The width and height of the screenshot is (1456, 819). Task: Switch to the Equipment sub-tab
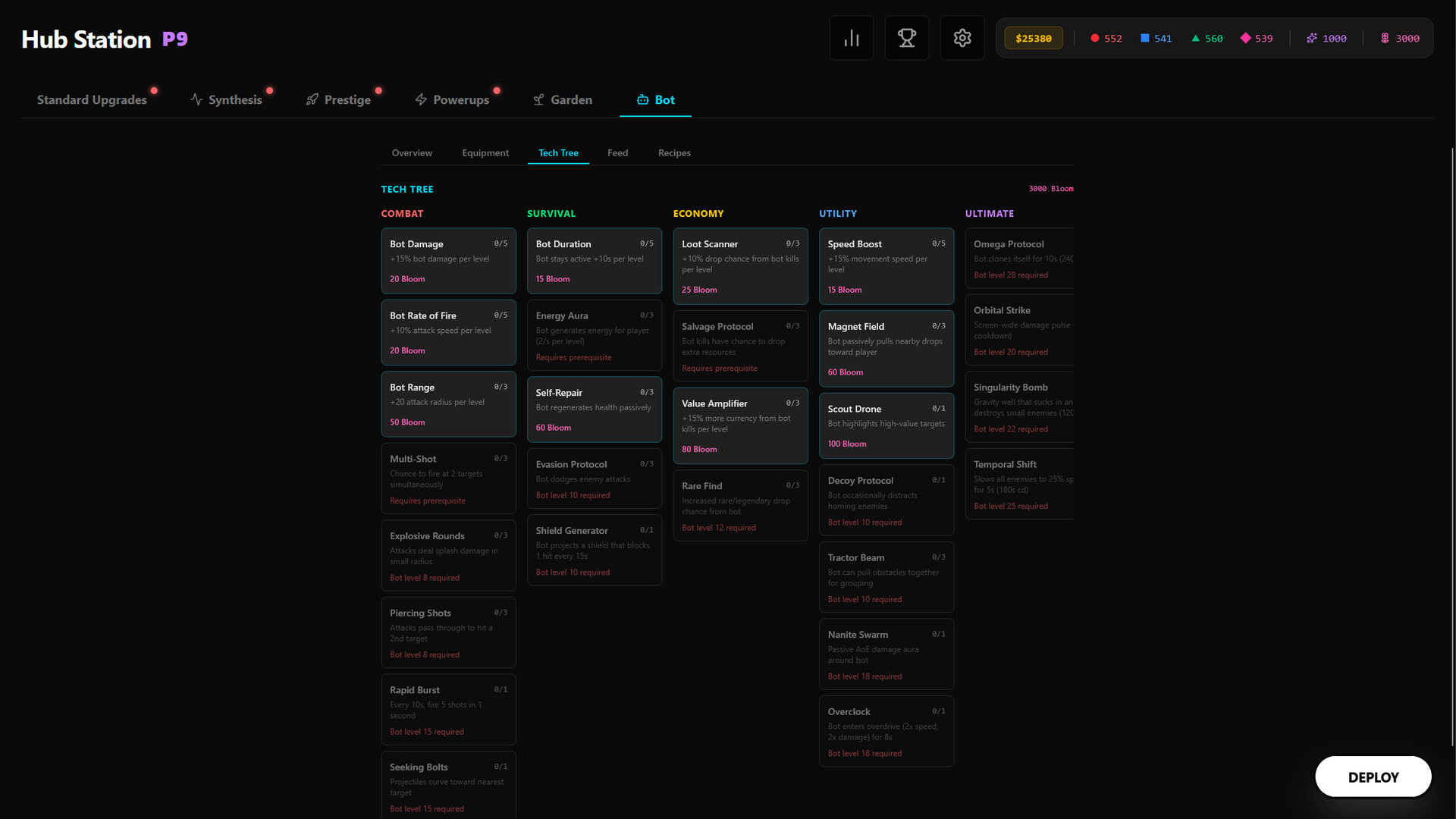(485, 153)
